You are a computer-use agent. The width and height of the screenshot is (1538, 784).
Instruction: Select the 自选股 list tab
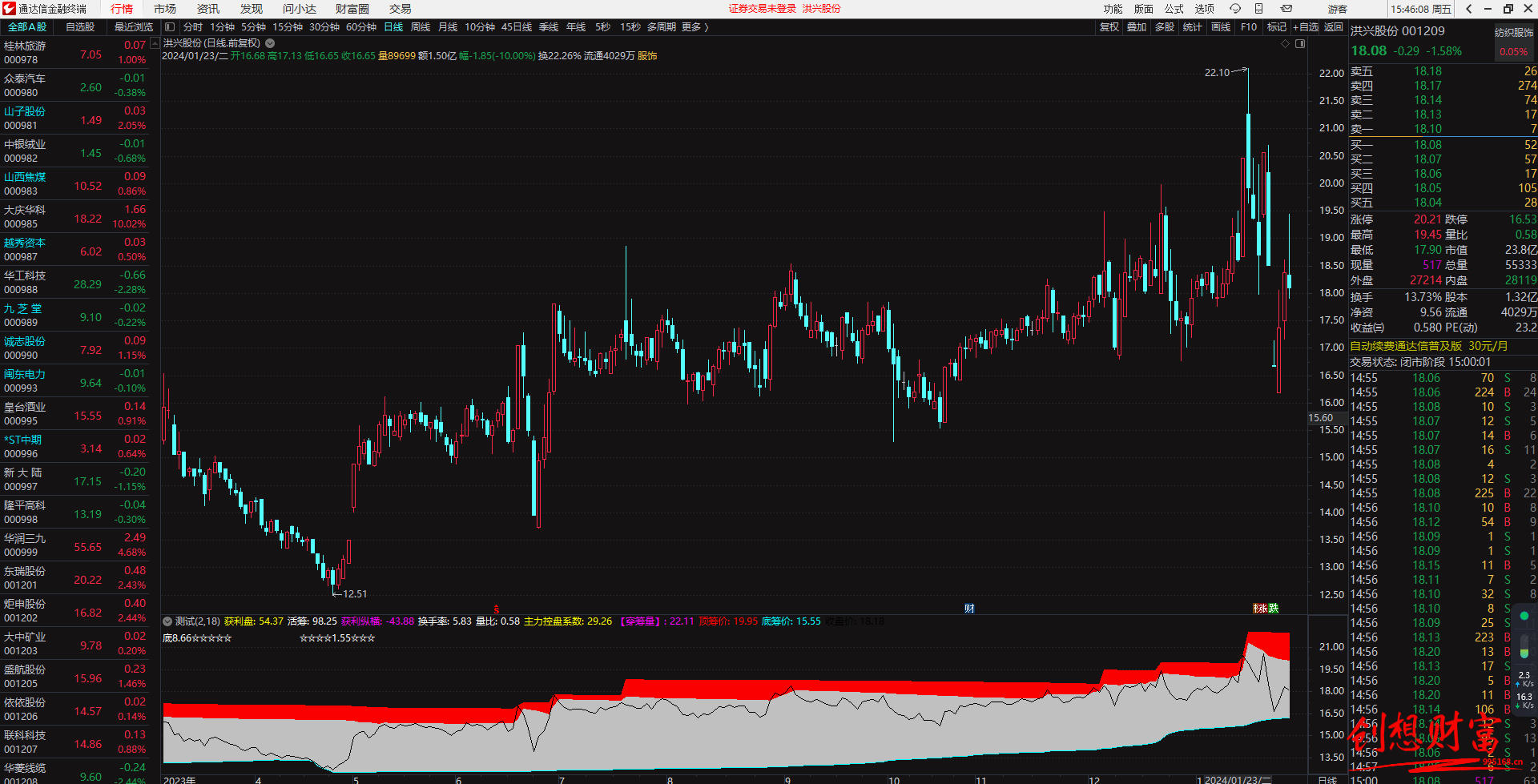click(x=80, y=27)
